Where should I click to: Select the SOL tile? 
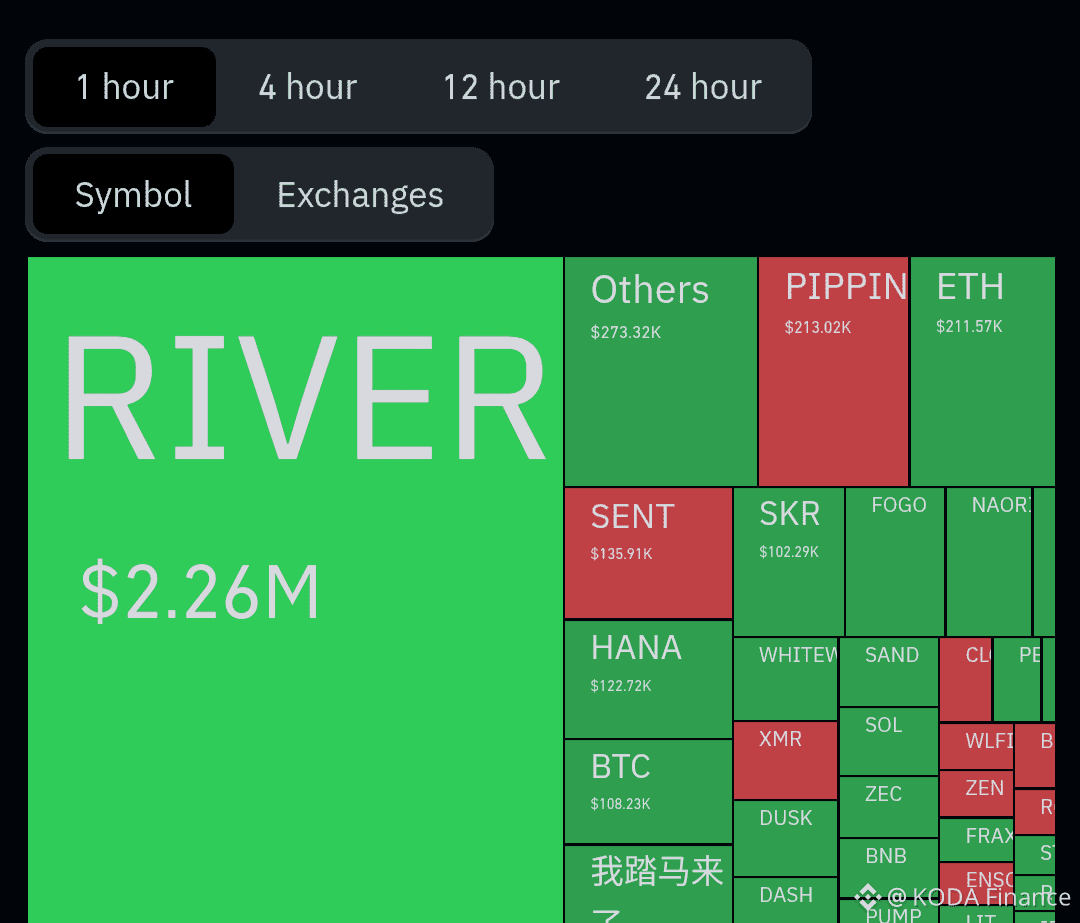[x=889, y=741]
